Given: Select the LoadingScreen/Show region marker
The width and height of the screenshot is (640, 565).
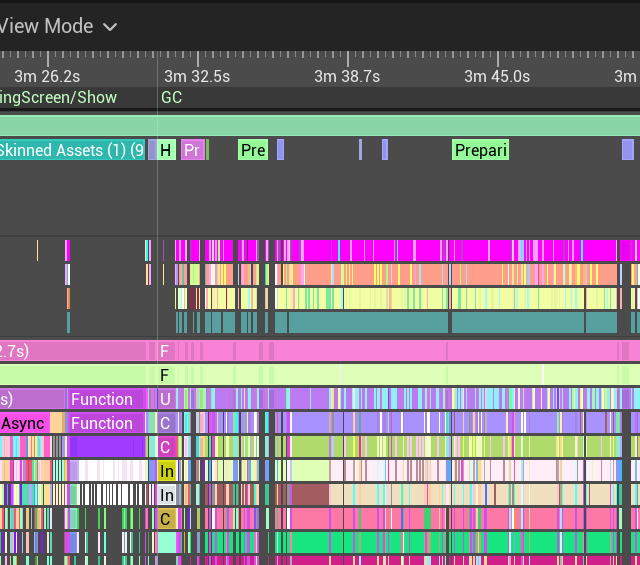Looking at the screenshot, I should pyautogui.click(x=58, y=98).
